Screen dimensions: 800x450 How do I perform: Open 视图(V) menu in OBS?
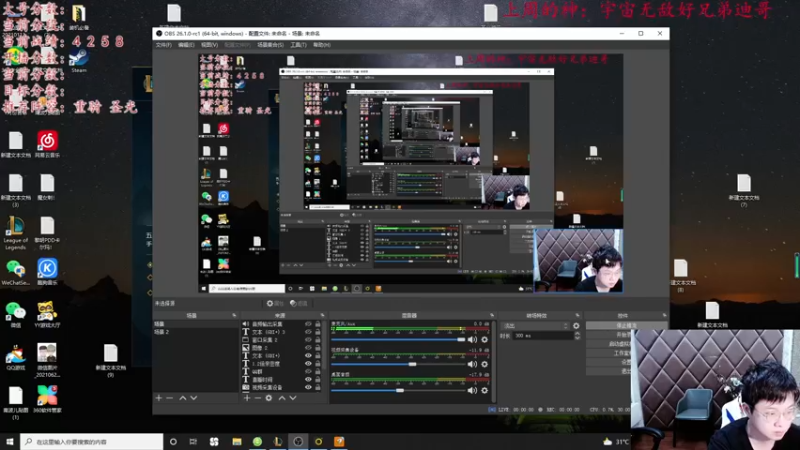point(209,45)
